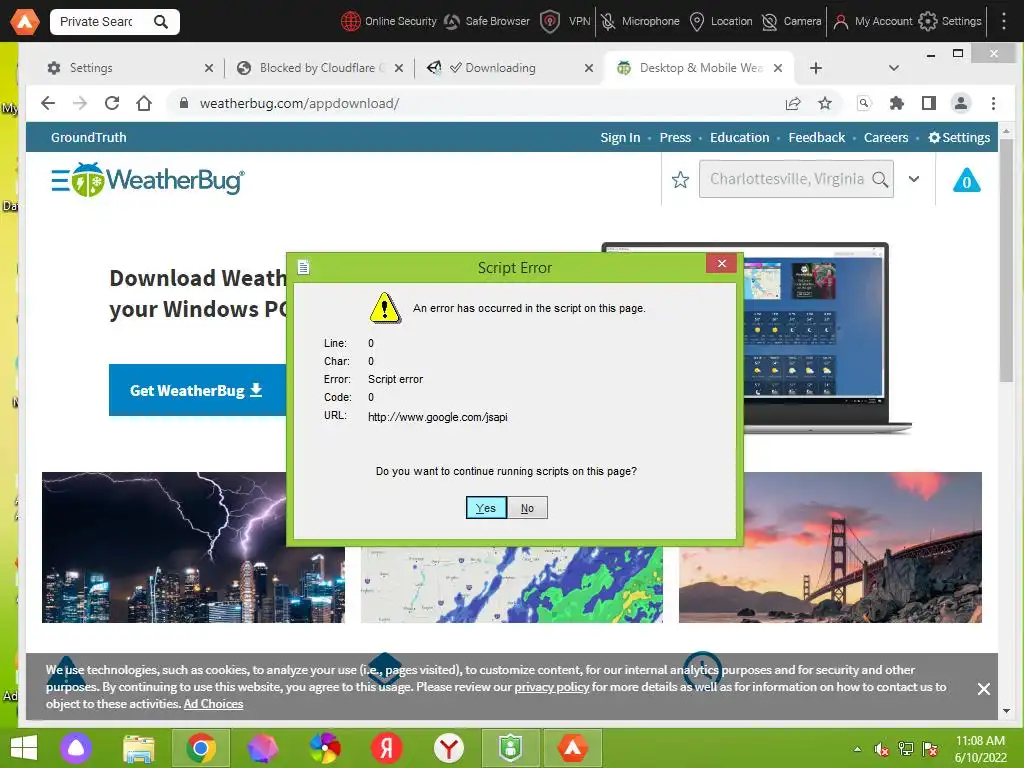Open File Explorer from taskbar
1024x768 pixels.
pos(138,748)
